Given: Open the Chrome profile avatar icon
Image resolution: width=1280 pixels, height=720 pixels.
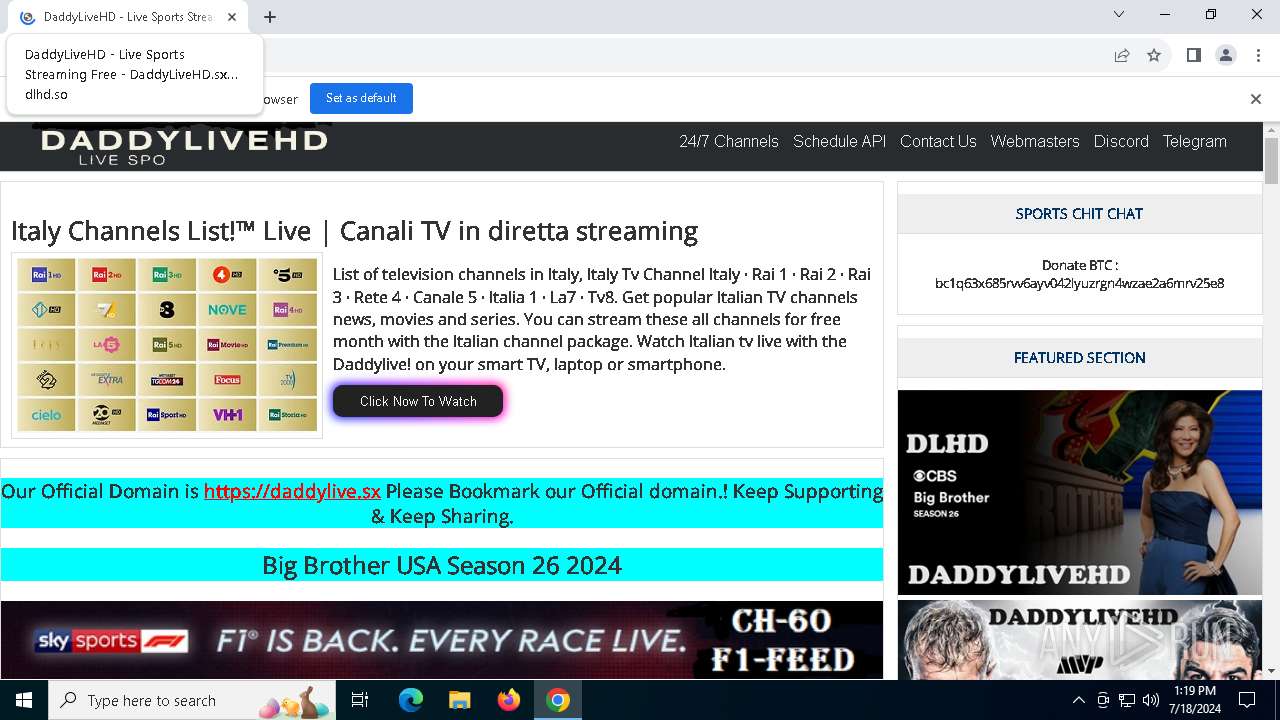Looking at the screenshot, I should coord(1226,55).
